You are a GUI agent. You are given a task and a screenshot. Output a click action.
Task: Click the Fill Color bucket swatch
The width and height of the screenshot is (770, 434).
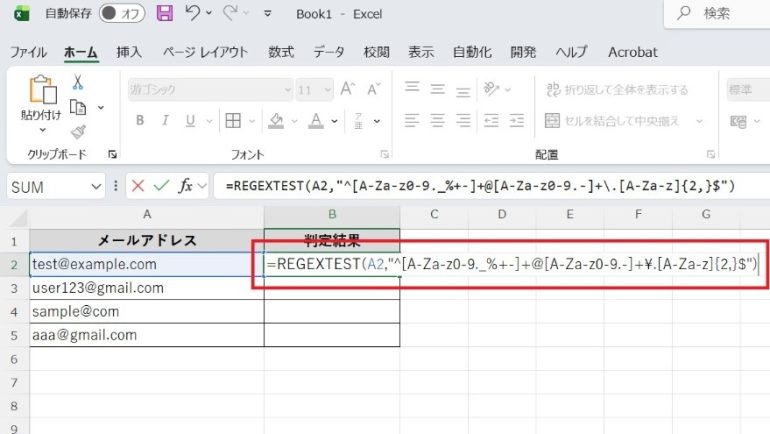(276, 121)
